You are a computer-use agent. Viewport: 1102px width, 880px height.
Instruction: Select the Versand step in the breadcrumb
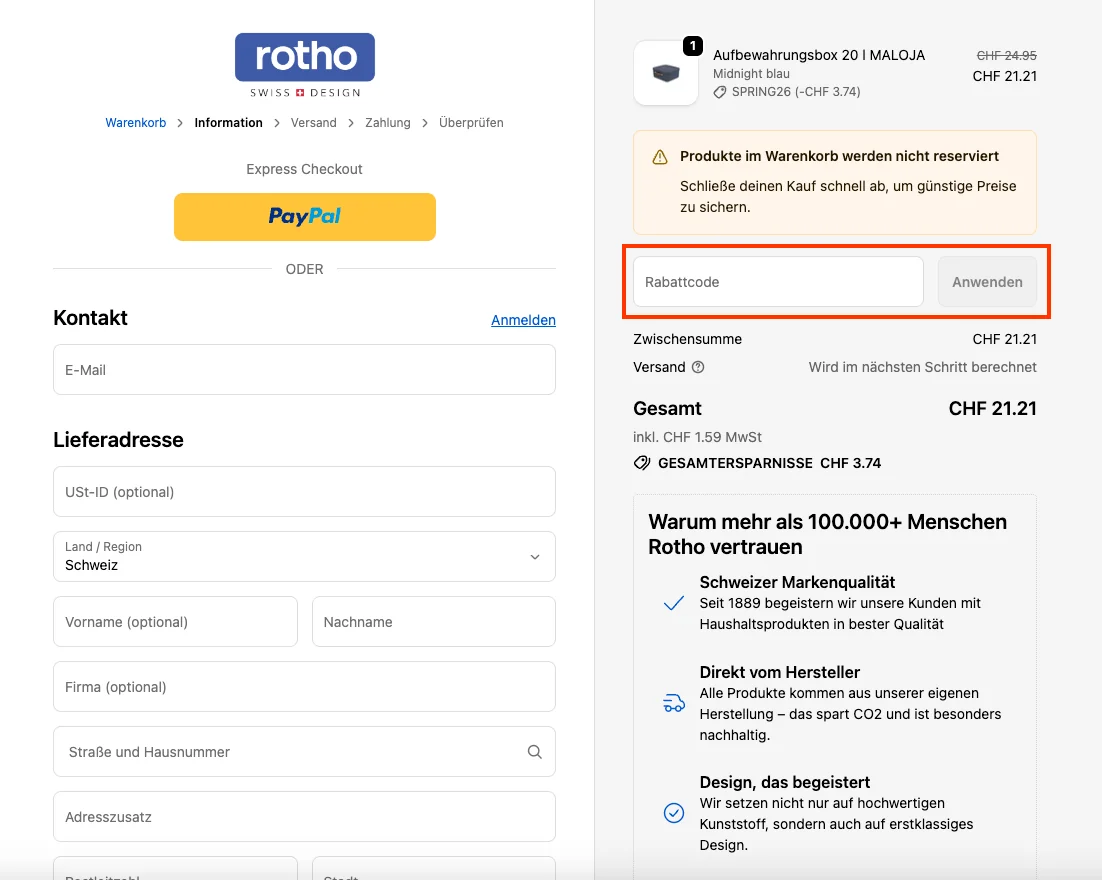[313, 122]
